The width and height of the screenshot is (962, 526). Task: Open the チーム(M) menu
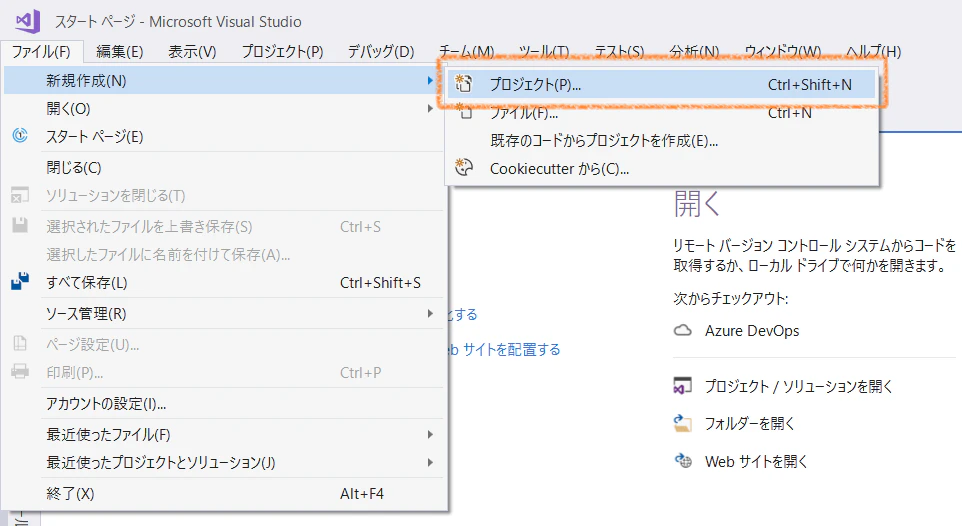[466, 52]
